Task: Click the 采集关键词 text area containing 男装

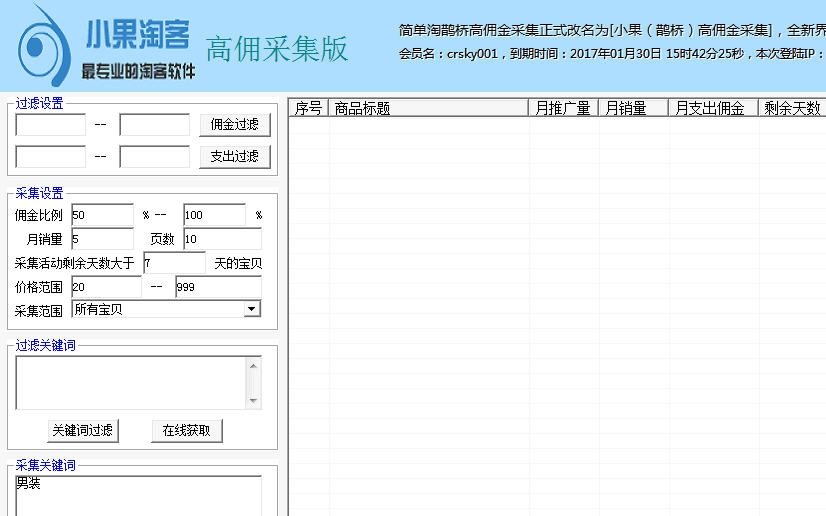Action: (x=139, y=496)
